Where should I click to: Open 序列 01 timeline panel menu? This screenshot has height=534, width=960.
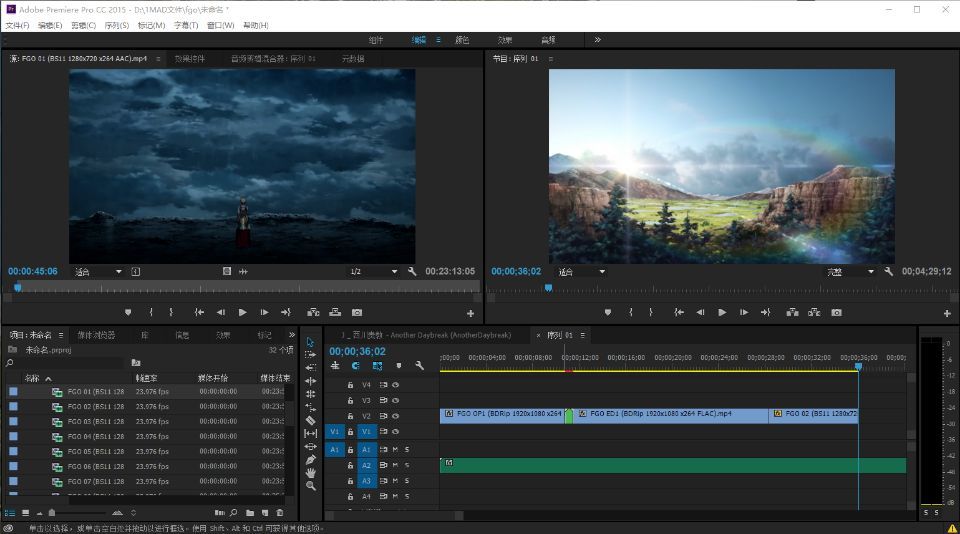[582, 335]
